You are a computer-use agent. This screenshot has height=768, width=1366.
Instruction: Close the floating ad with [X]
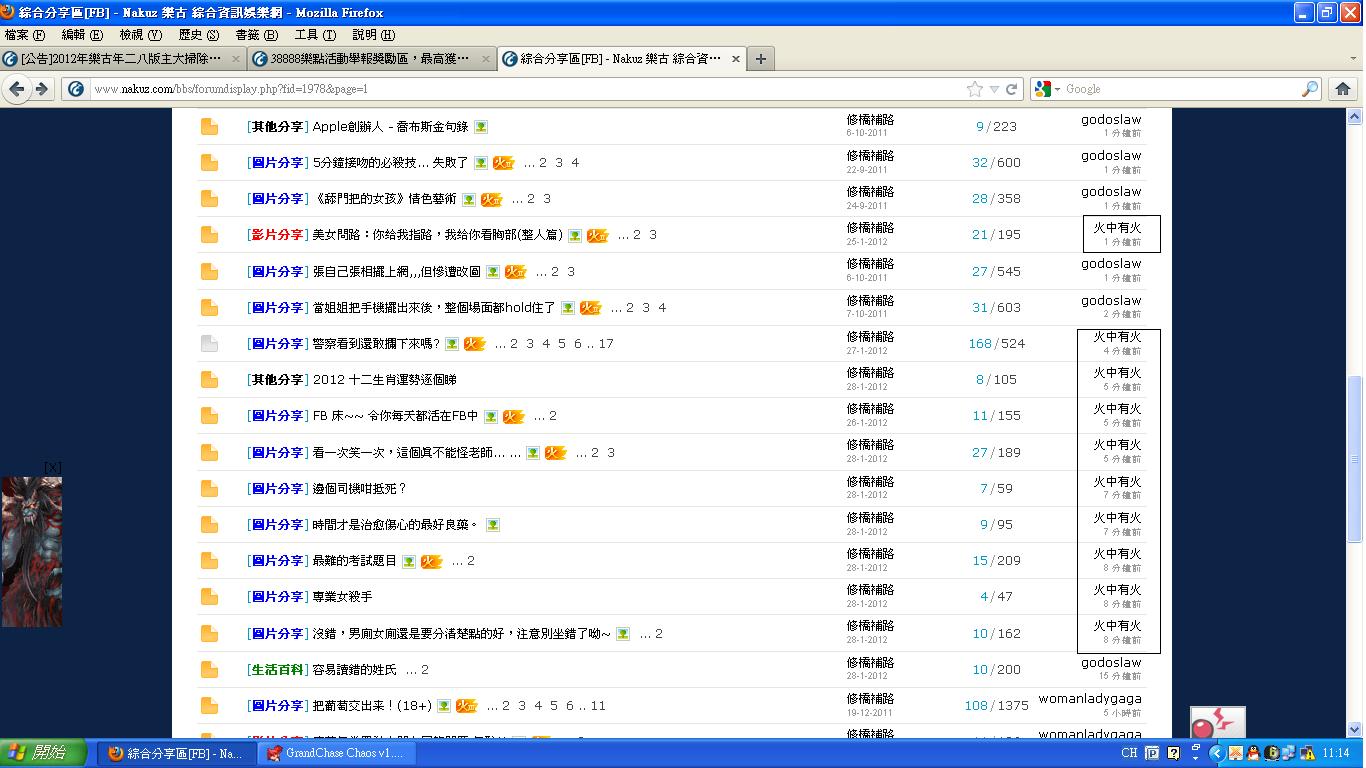click(53, 468)
